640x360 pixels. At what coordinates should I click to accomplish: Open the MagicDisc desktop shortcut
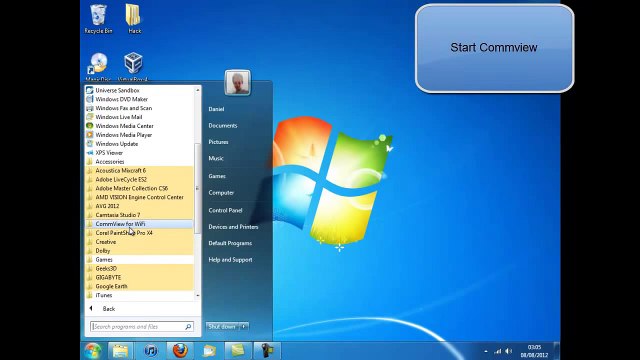coord(98,67)
